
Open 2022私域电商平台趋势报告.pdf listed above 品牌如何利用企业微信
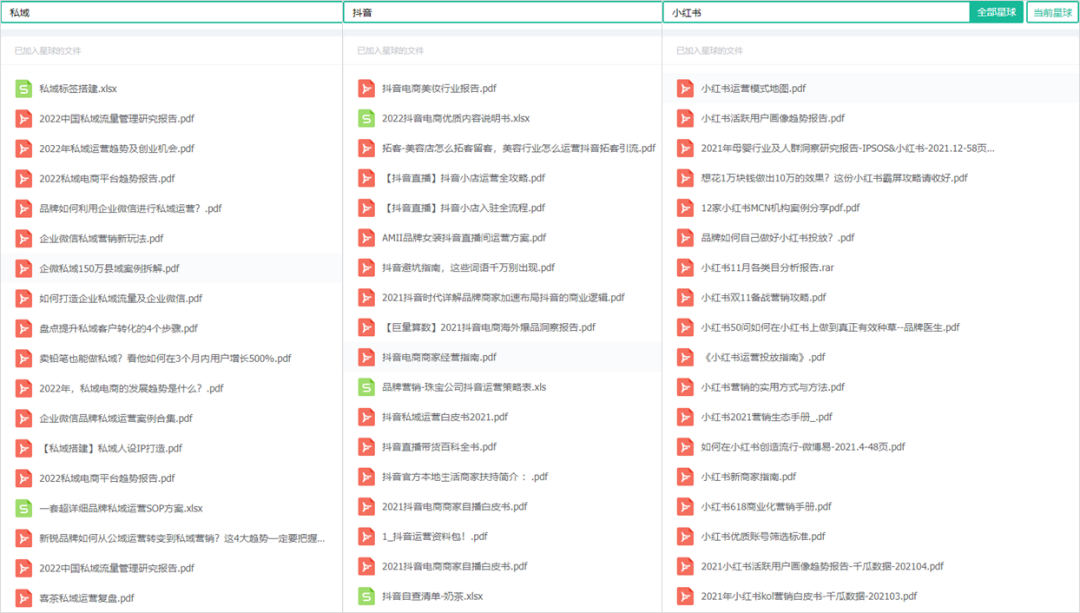(x=107, y=178)
